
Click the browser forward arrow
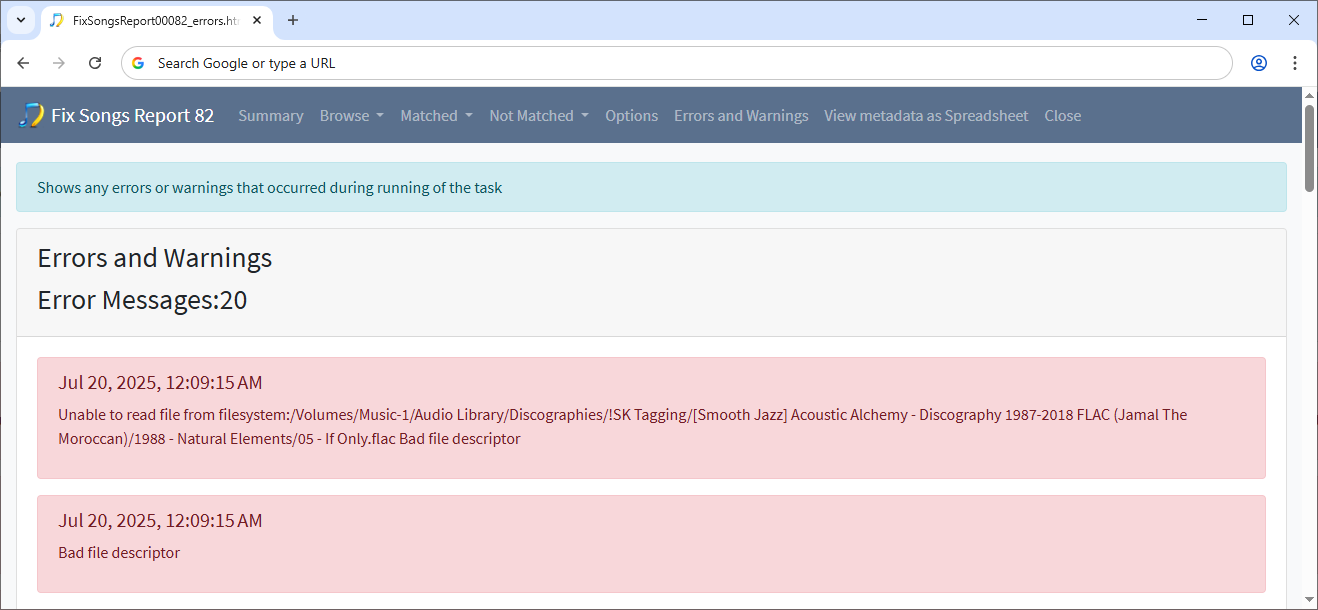coord(59,63)
